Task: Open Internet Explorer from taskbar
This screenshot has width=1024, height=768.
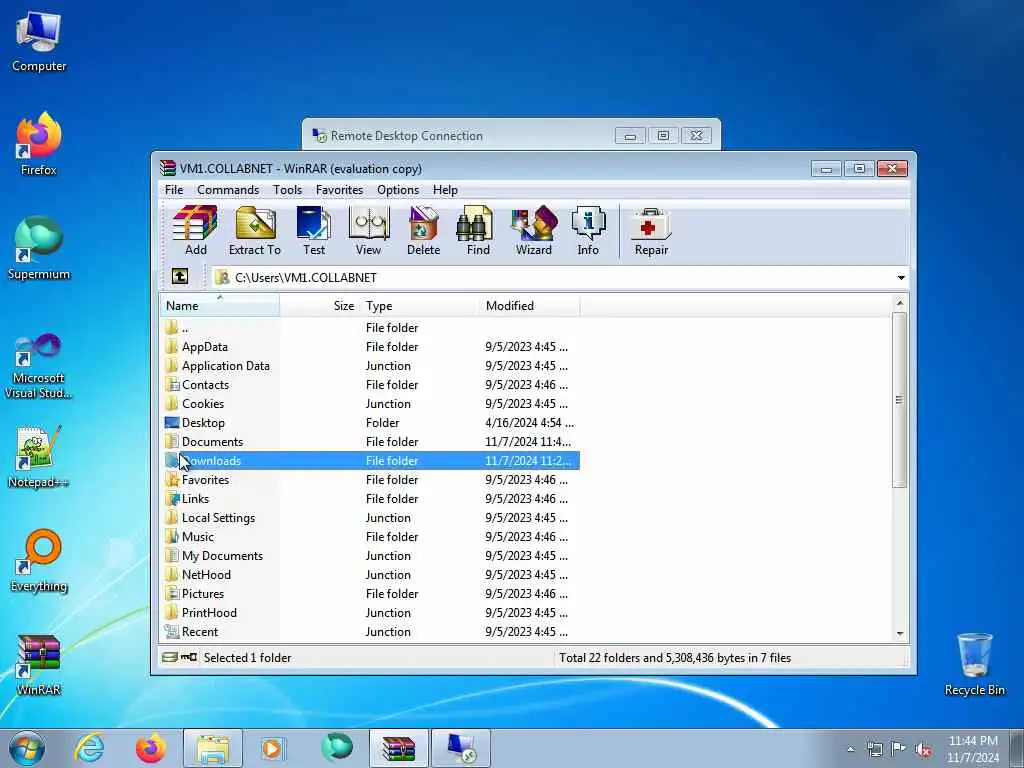Action: [89, 748]
